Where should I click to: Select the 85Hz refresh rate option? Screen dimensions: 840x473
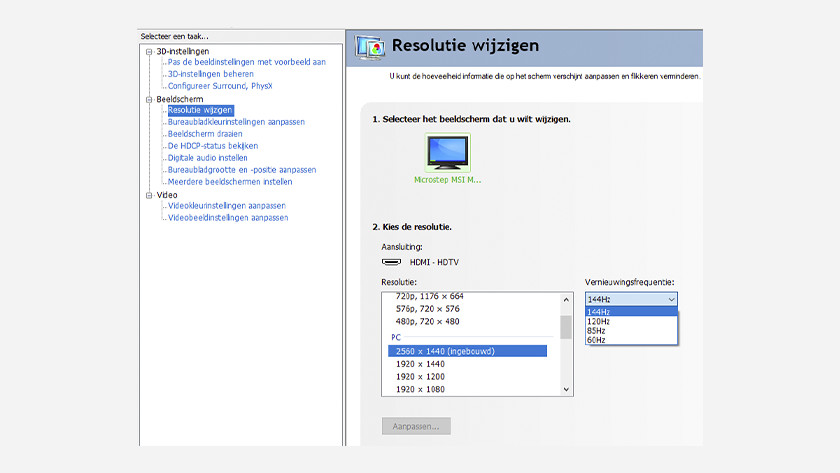point(598,331)
